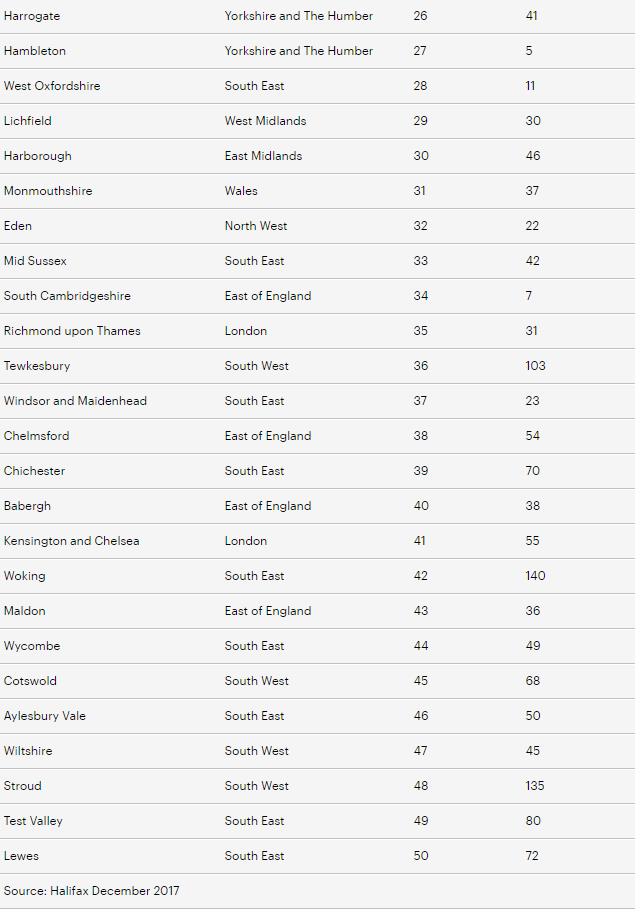Click East Midlands region text
Screen dimensions: 642x912
click(x=263, y=156)
